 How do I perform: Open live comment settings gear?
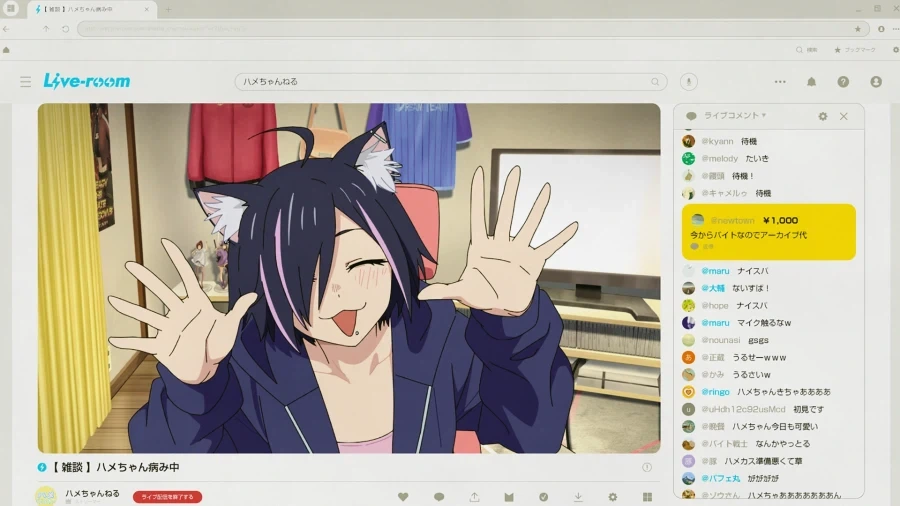tap(823, 116)
